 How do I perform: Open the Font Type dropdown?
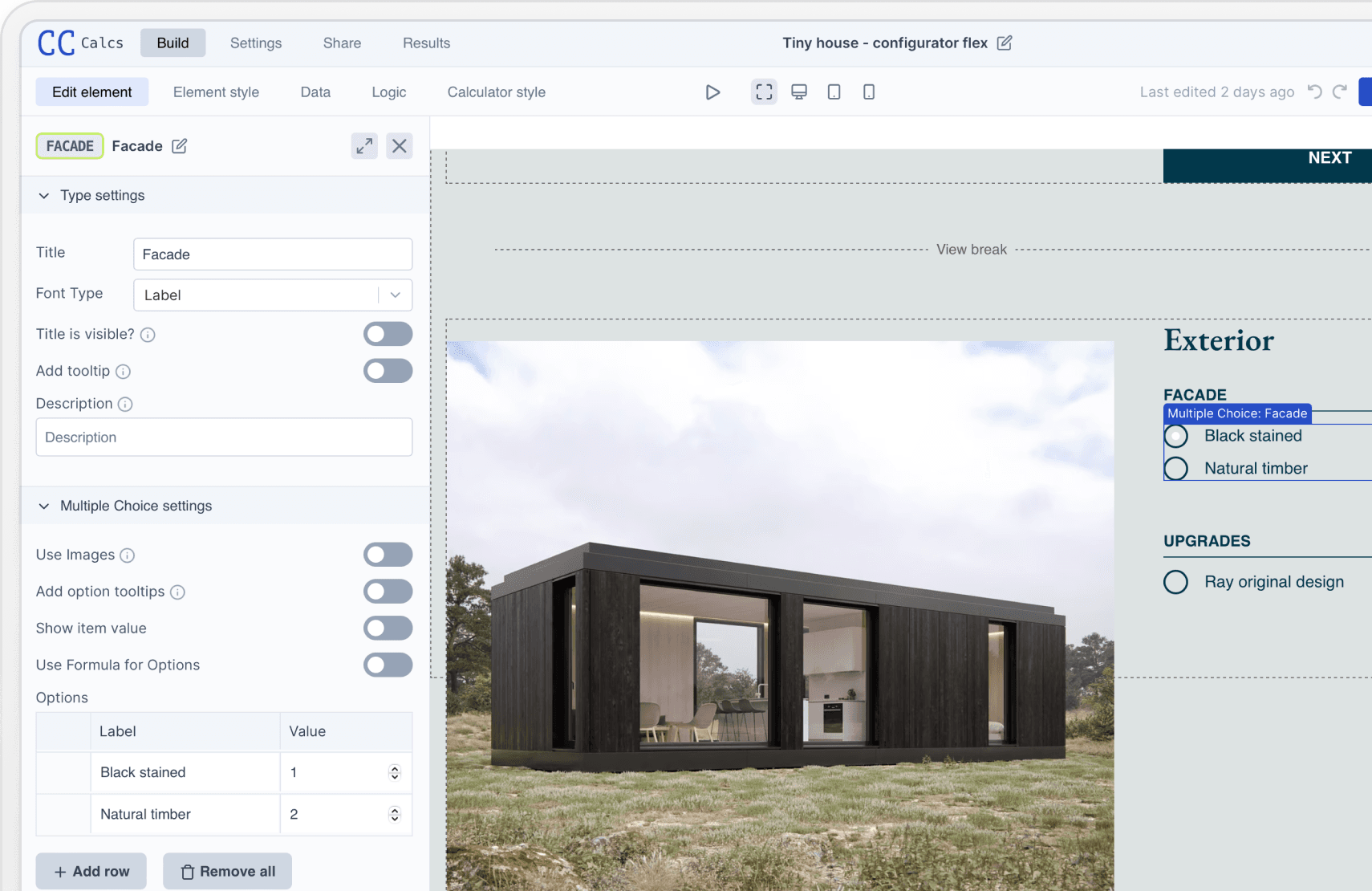273,295
